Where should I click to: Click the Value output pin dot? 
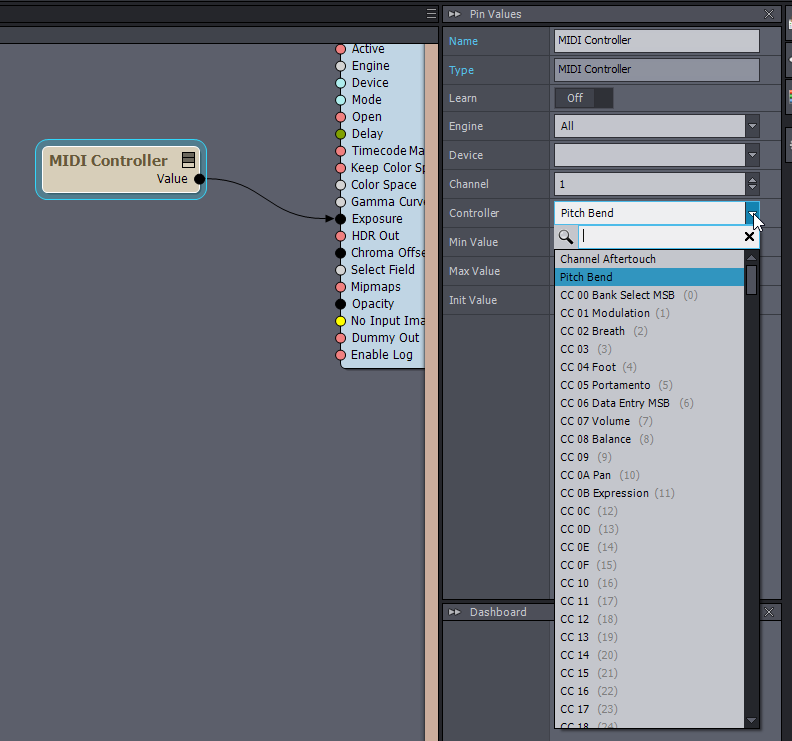coord(199,179)
